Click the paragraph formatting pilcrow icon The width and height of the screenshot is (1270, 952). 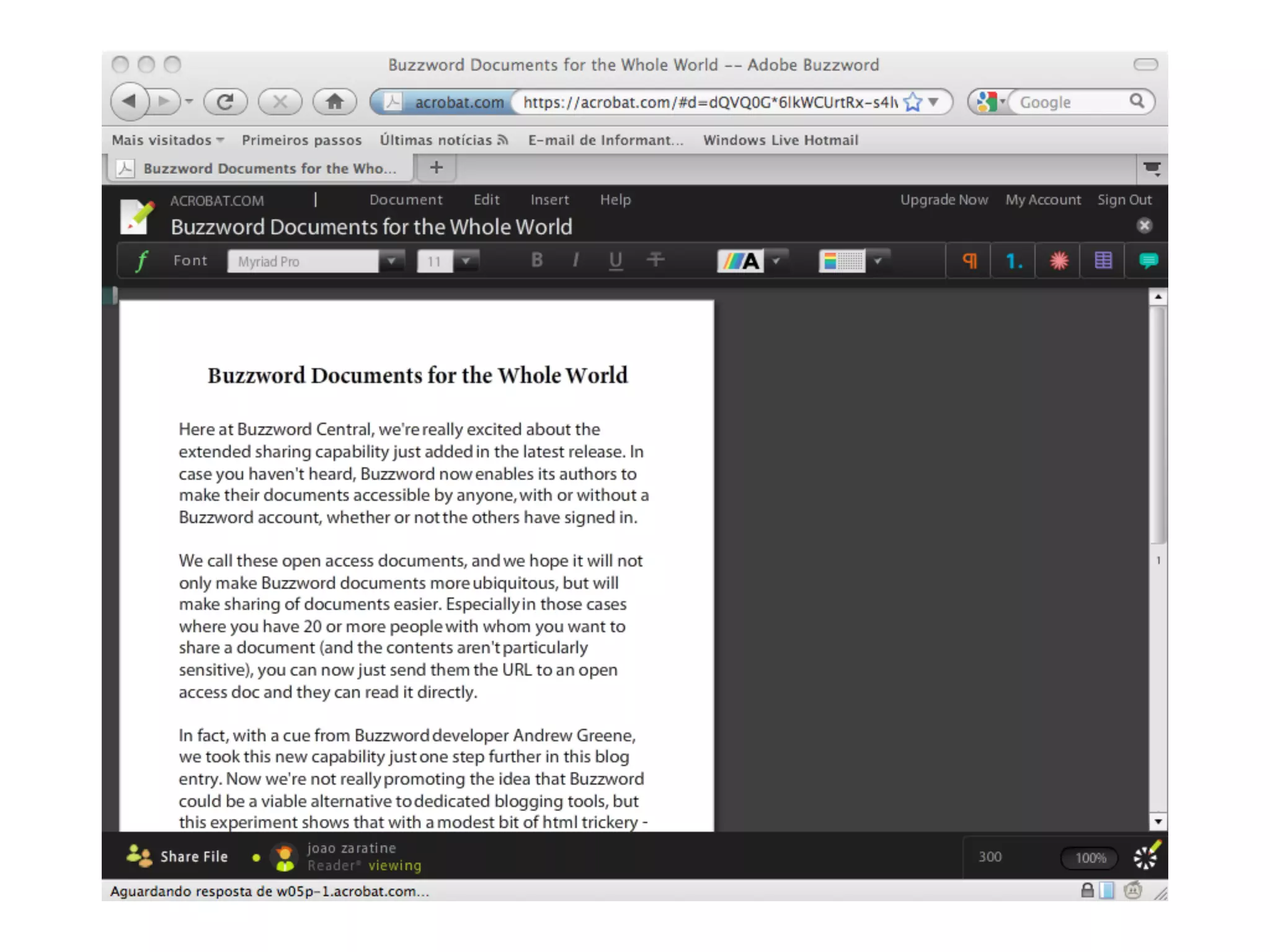point(969,261)
